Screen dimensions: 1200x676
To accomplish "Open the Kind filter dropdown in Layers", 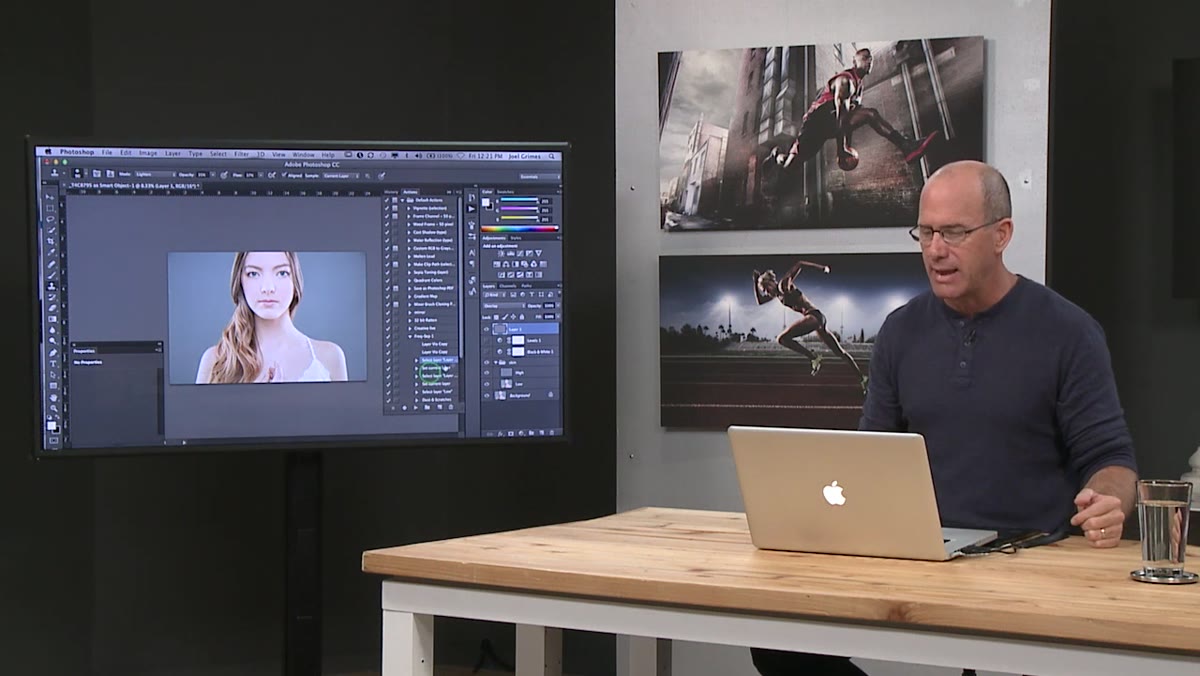I will tap(495, 295).
